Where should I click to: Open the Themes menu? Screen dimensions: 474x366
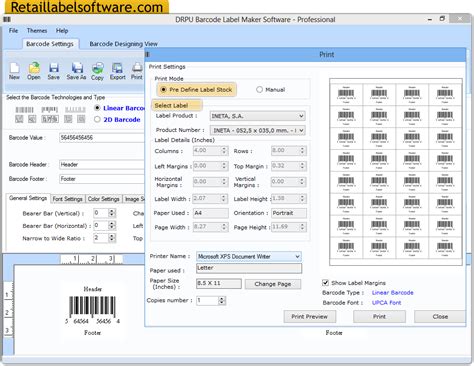tap(37, 31)
